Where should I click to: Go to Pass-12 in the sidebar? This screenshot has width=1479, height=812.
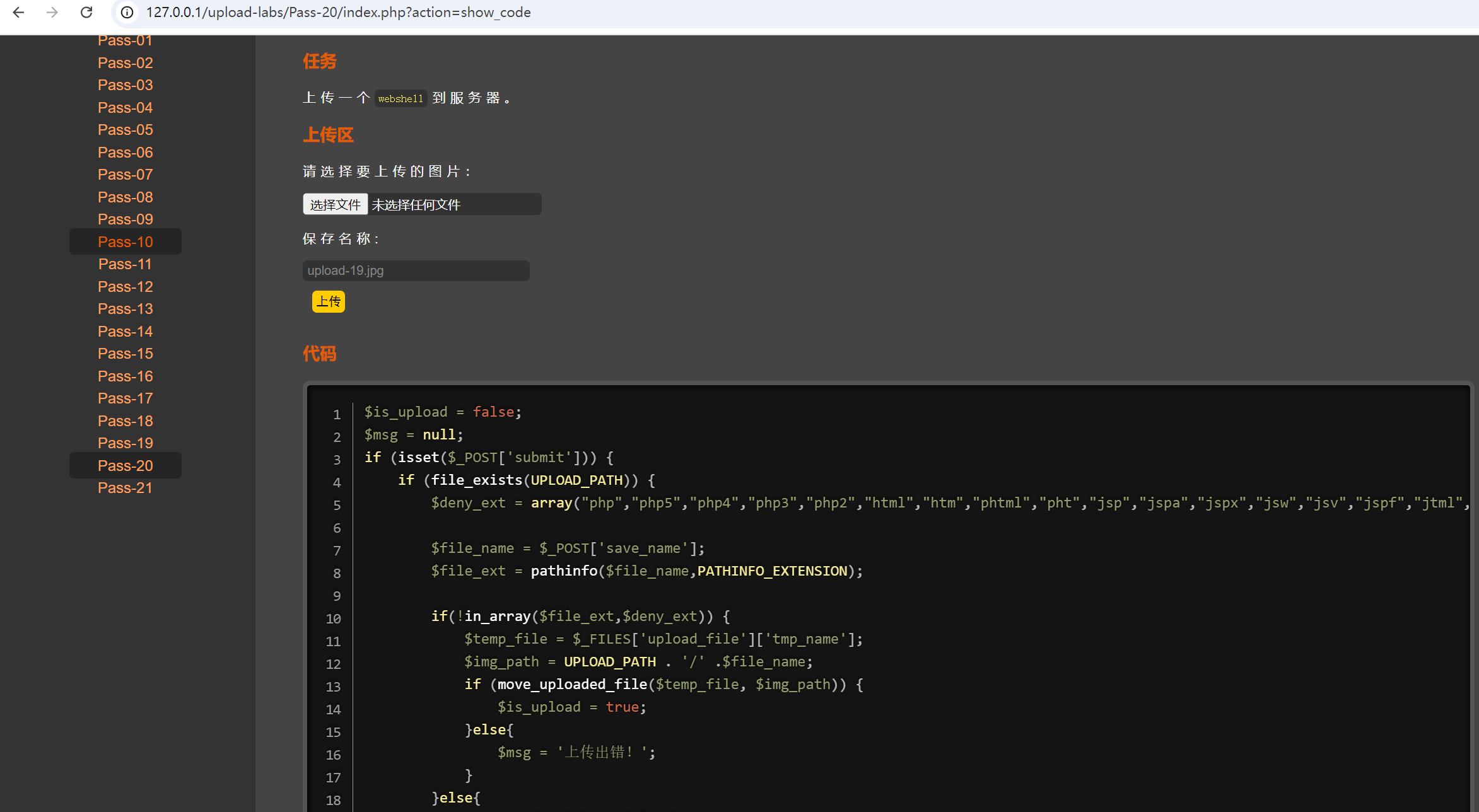coord(125,287)
